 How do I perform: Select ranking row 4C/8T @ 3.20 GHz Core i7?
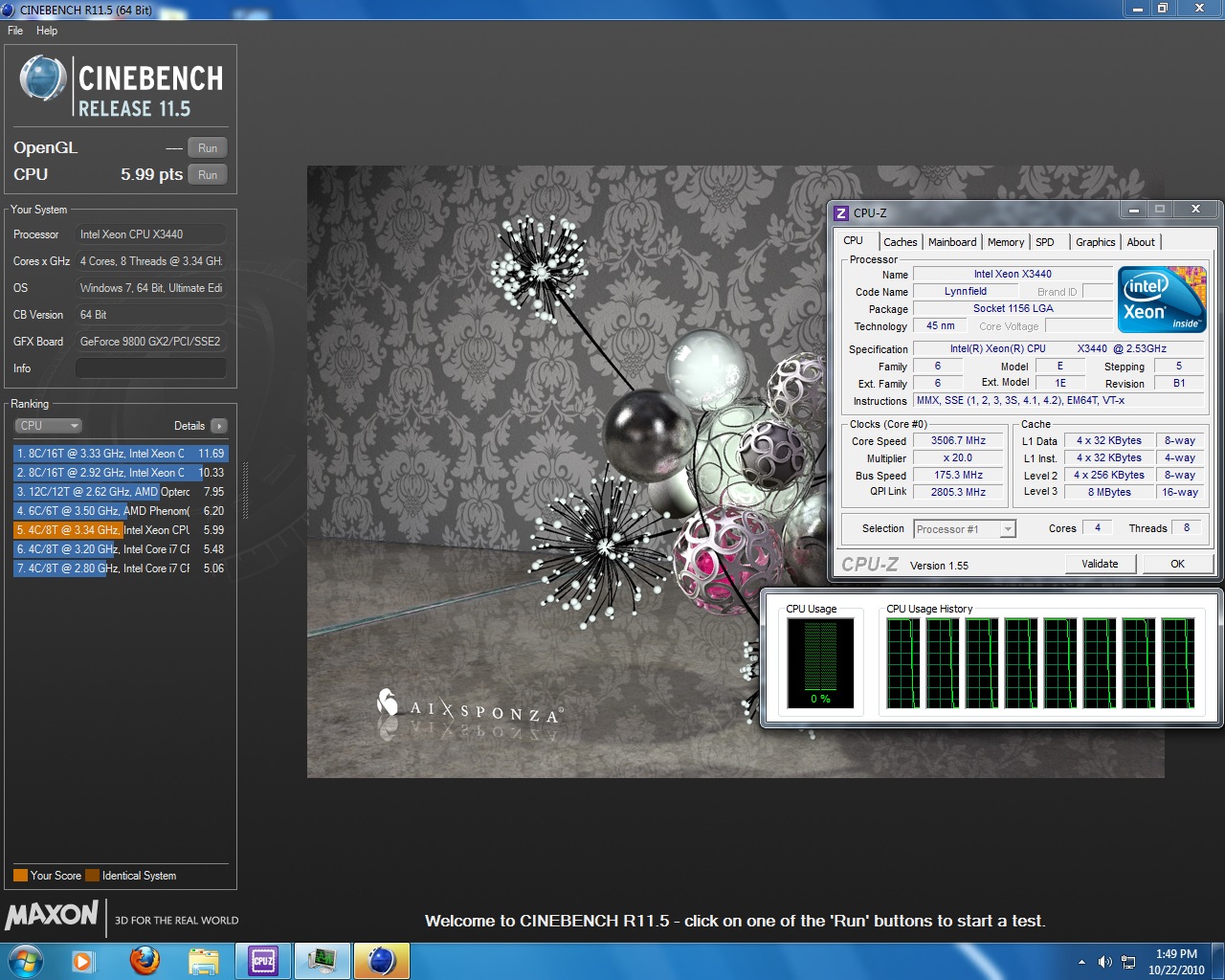pos(121,549)
